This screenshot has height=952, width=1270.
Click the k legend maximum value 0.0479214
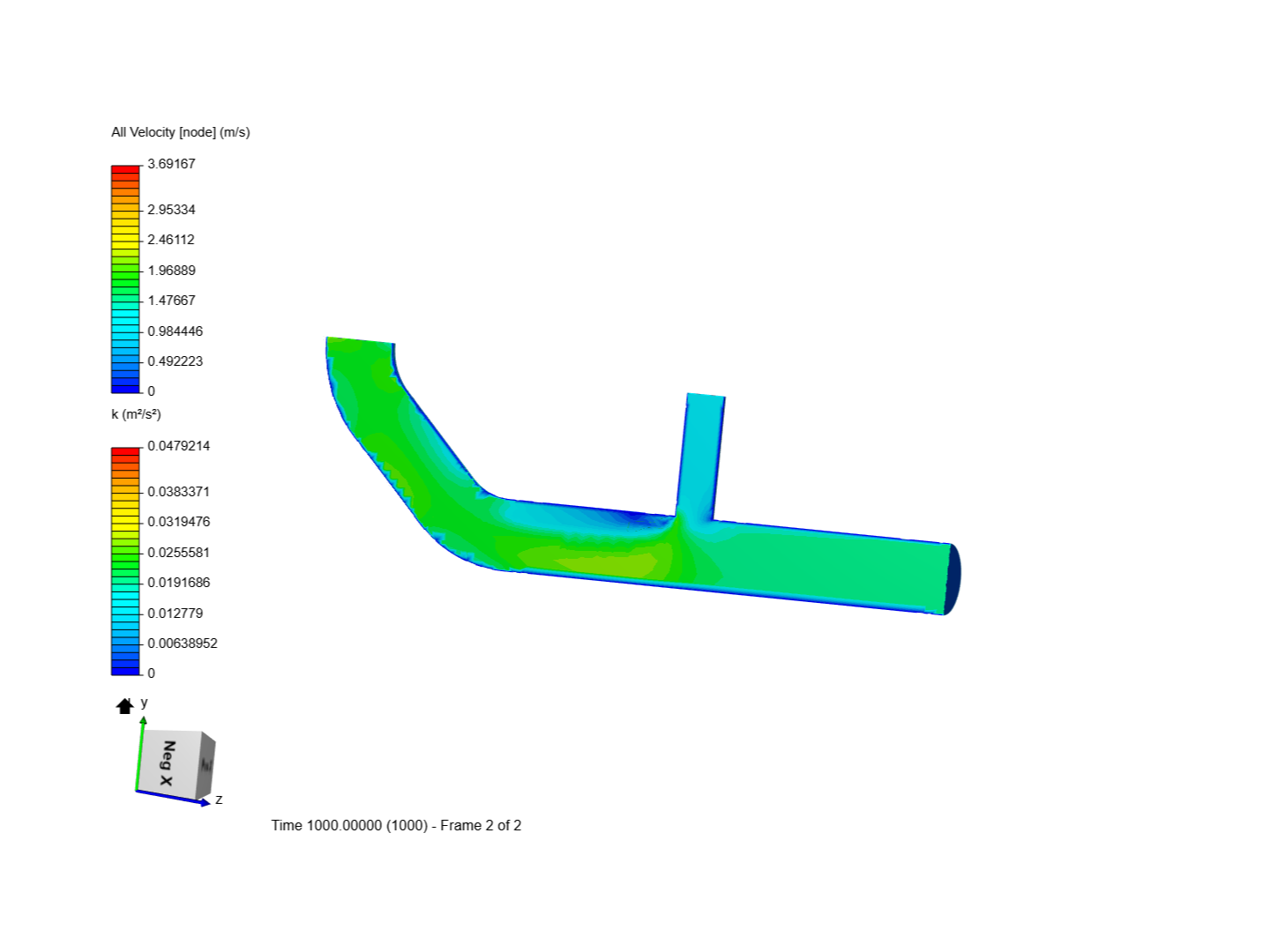pyautogui.click(x=179, y=446)
